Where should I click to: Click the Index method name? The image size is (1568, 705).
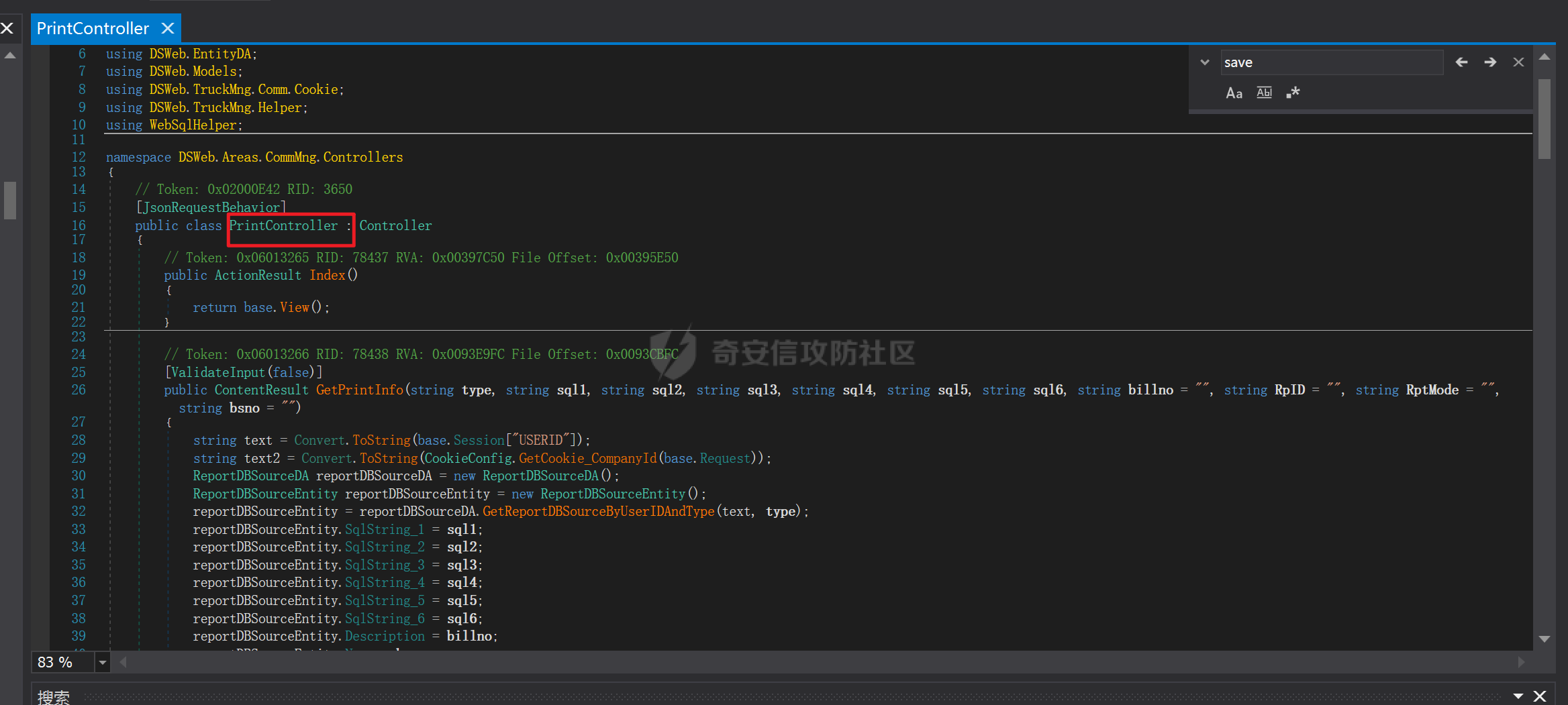coord(327,276)
